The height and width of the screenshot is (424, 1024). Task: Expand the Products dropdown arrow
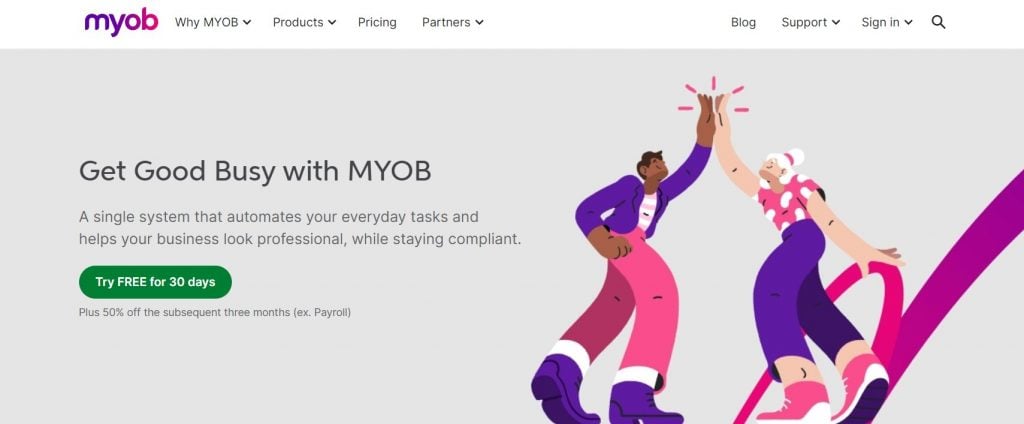332,22
